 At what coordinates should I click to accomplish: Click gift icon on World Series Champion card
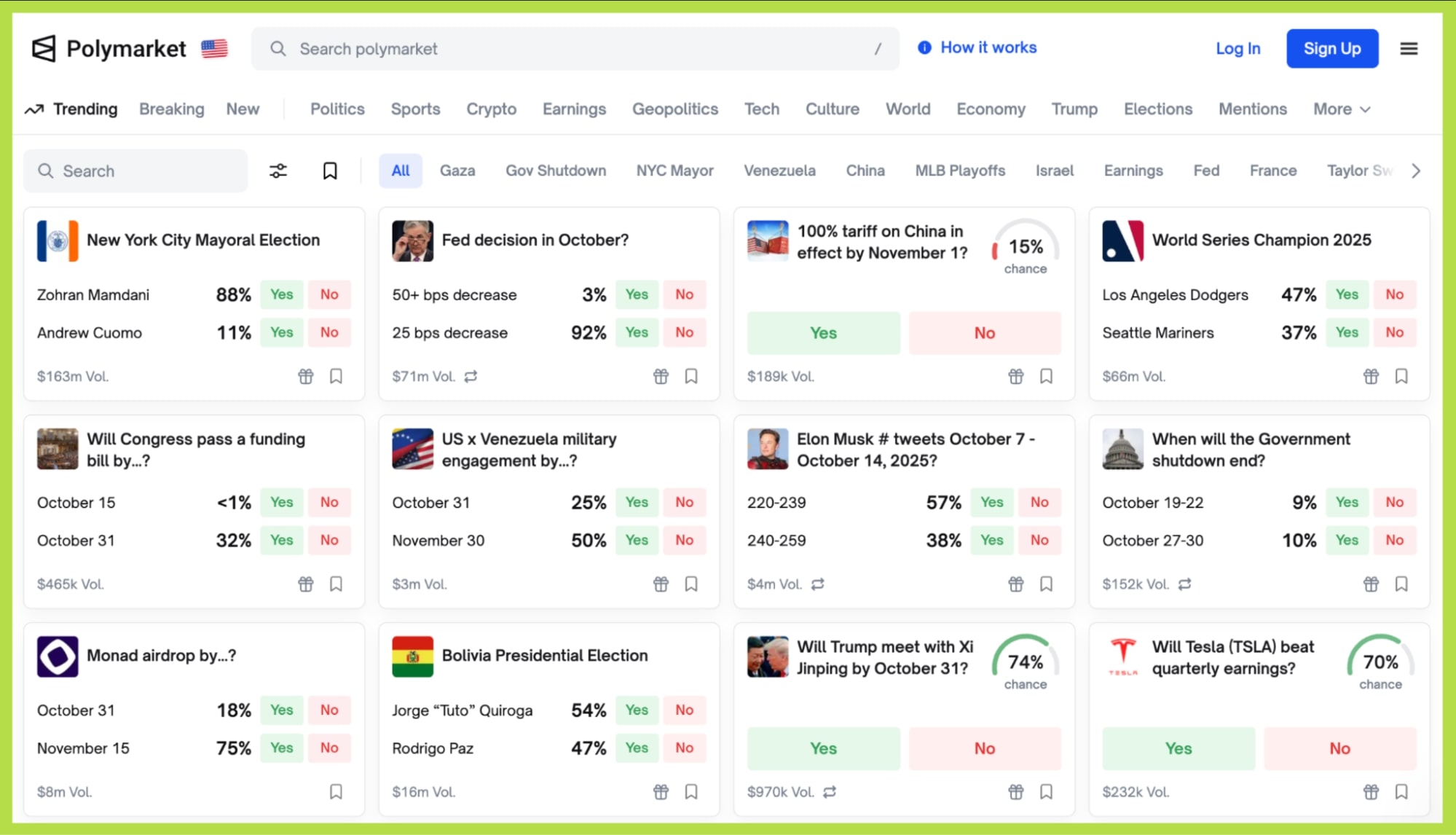[x=1371, y=377]
